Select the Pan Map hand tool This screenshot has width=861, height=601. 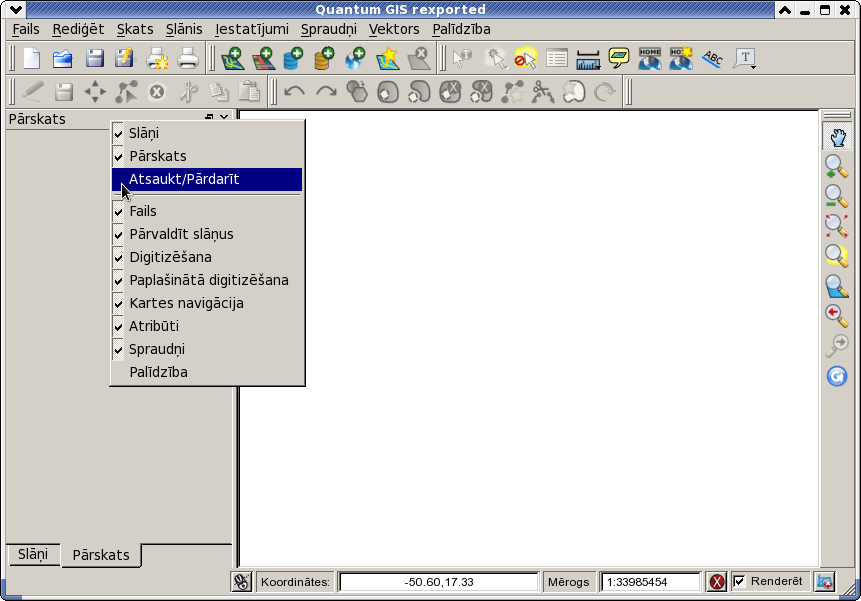(837, 137)
